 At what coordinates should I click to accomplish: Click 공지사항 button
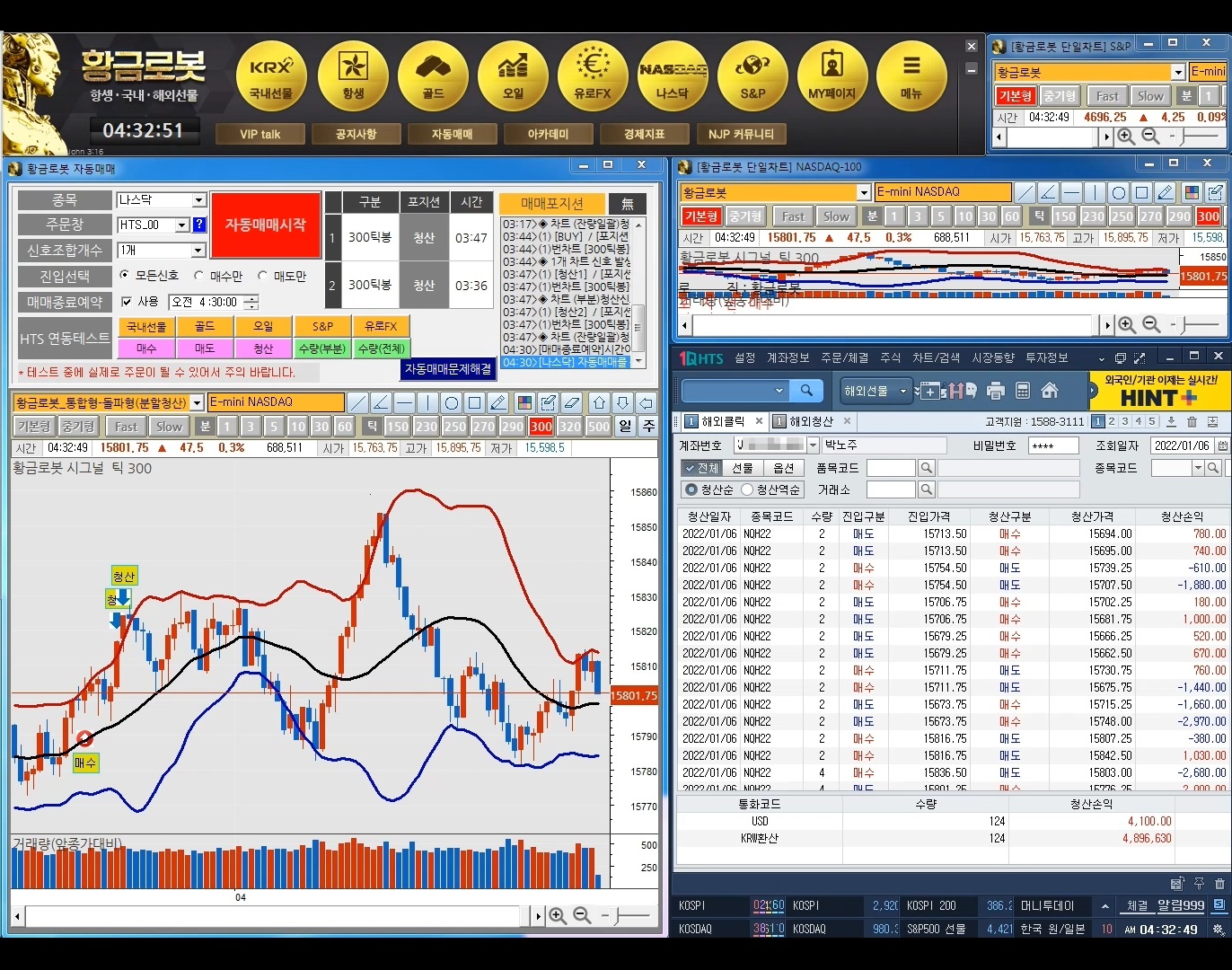point(356,134)
